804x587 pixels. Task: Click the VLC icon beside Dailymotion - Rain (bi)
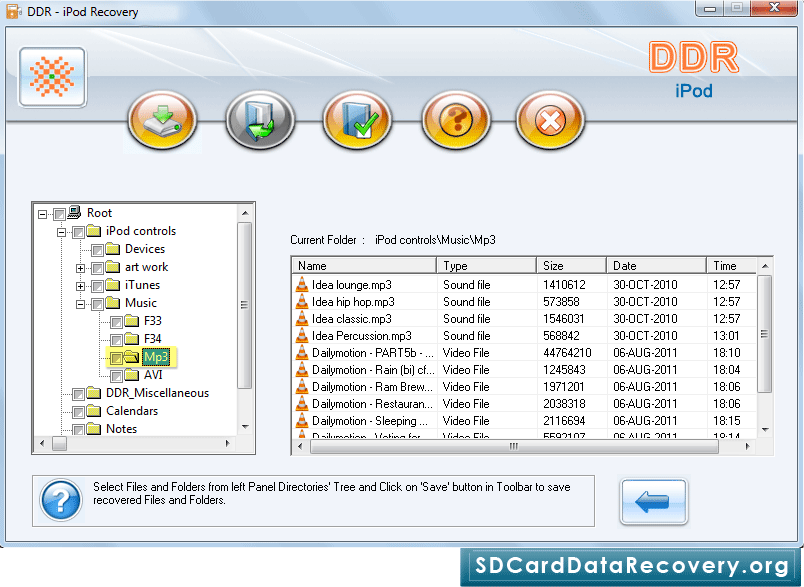point(302,369)
